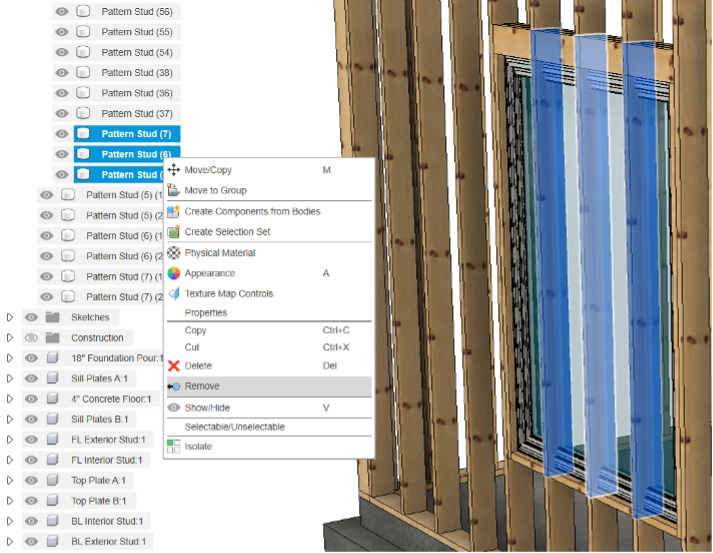
Task: Click the Pattern Stud (7) (2 row label
Action: (x=125, y=297)
